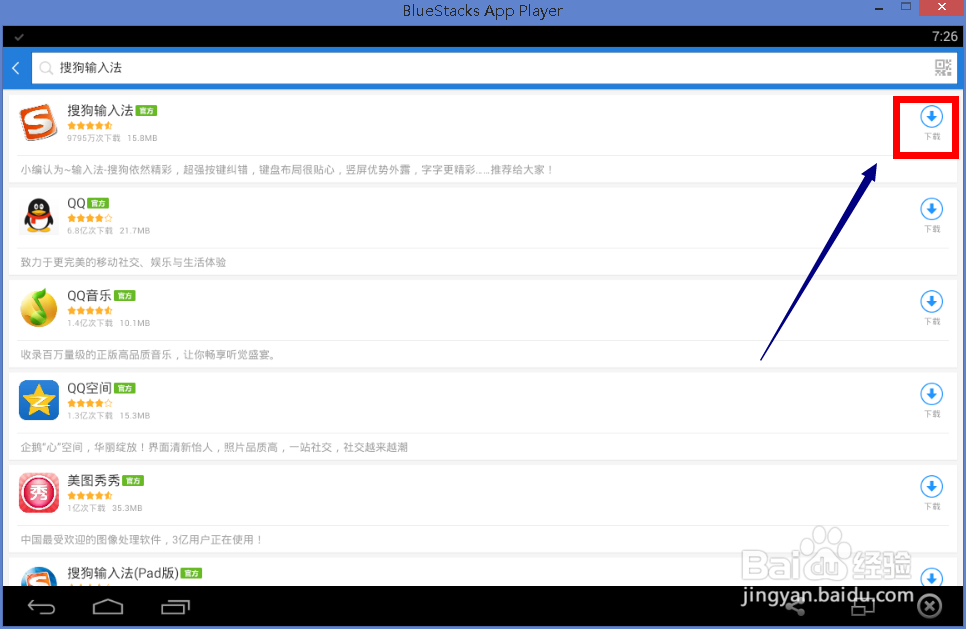The width and height of the screenshot is (966, 629).
Task: Download the QQ空间 app
Action: [932, 400]
